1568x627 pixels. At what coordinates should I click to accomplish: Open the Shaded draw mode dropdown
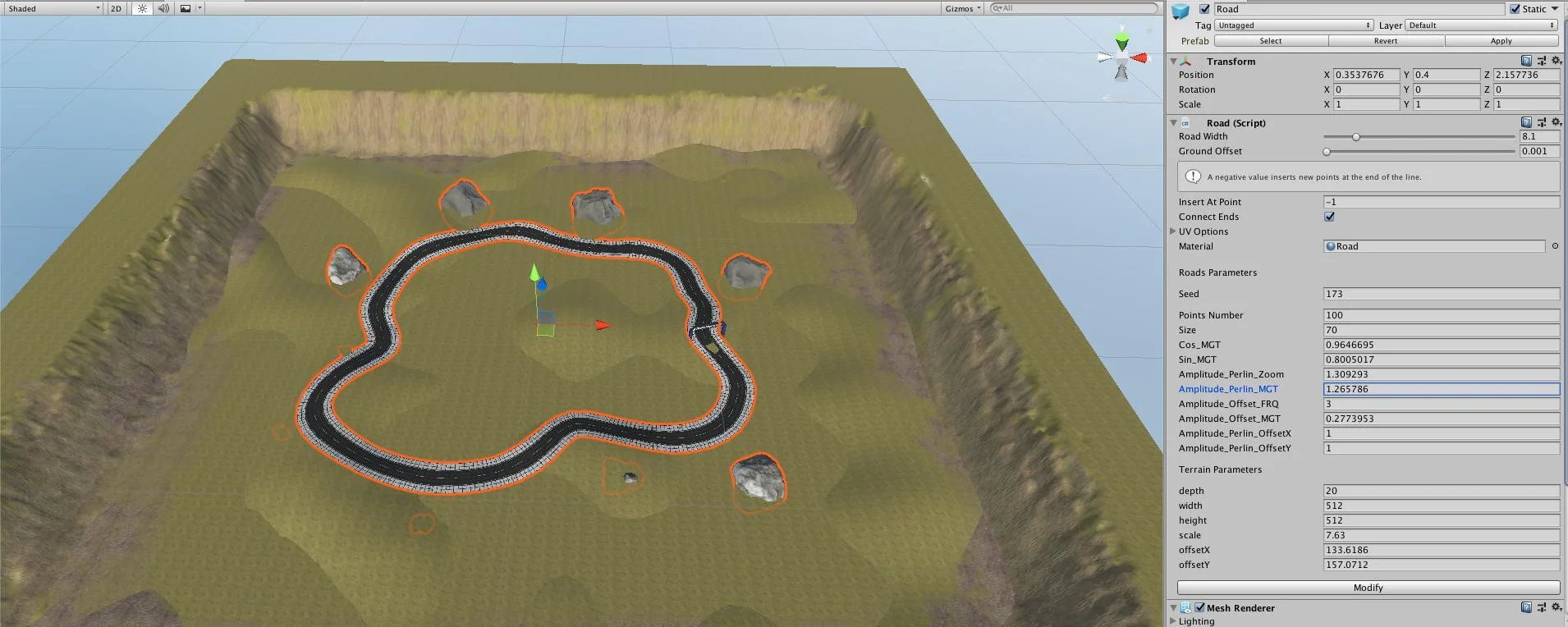coord(53,8)
